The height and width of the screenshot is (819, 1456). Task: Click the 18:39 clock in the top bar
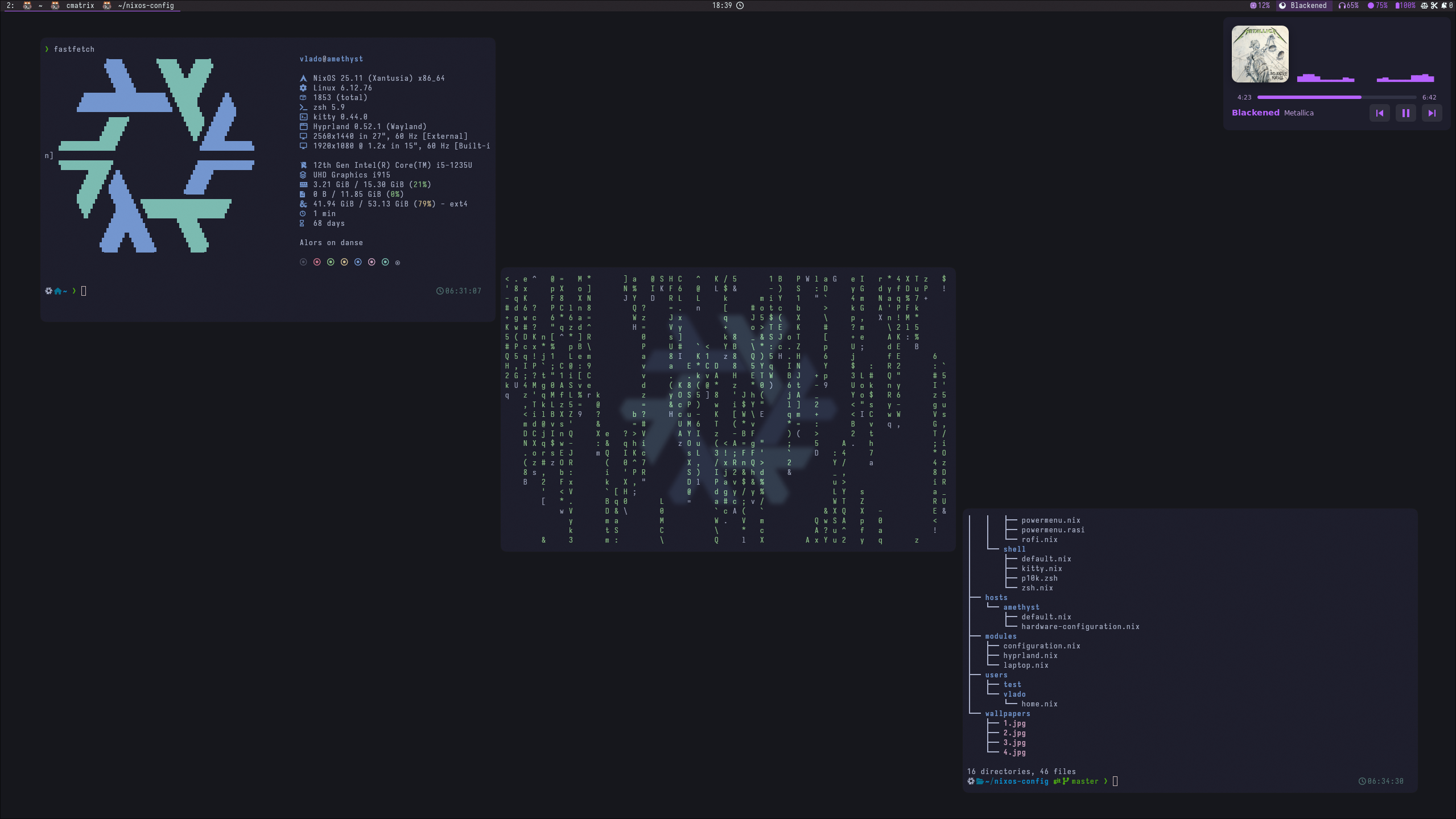(x=728, y=6)
